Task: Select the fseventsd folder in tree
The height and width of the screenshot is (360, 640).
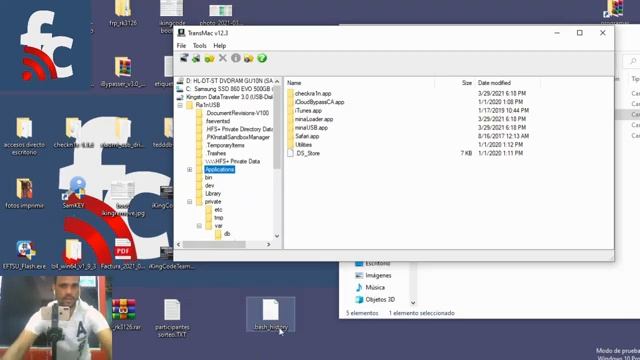Action: click(218, 121)
